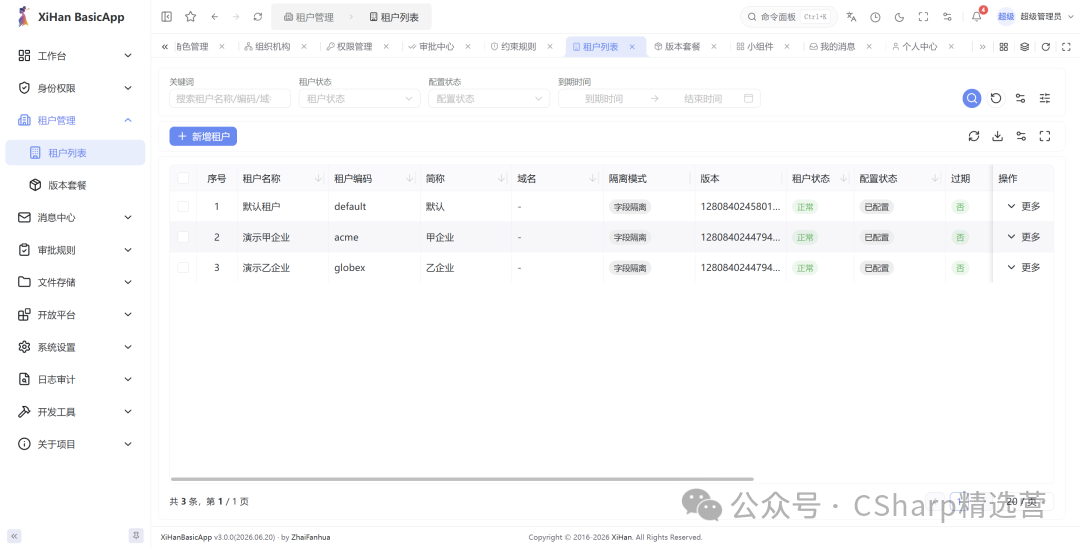This screenshot has width=1080, height=548.
Task: Refresh page using header reload icon
Action: pos(258,17)
